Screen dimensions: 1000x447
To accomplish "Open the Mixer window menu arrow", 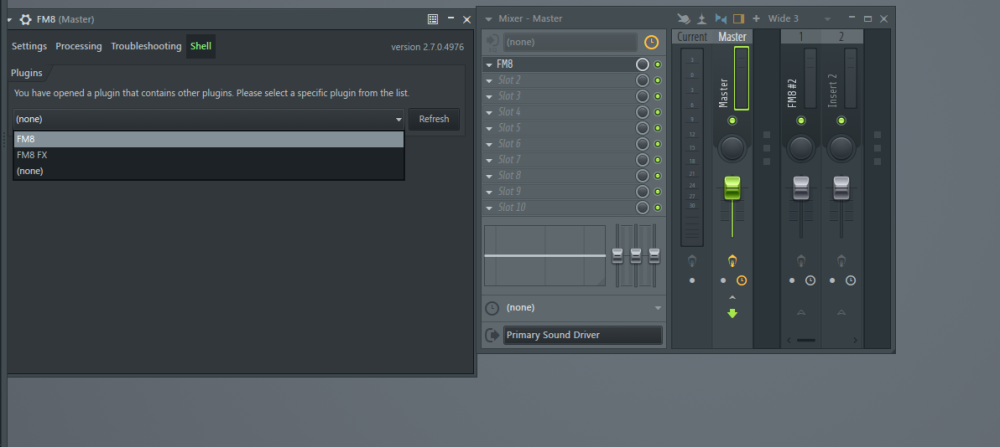I will tap(489, 19).
